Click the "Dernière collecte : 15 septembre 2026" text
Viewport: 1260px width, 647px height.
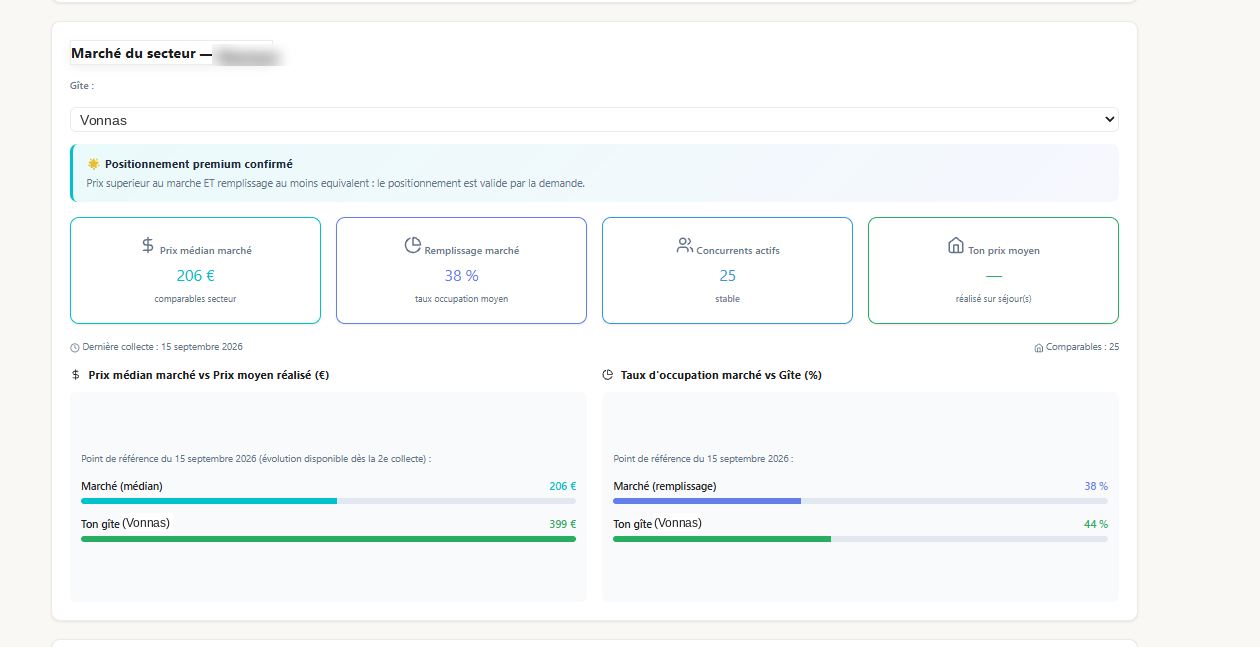162,347
